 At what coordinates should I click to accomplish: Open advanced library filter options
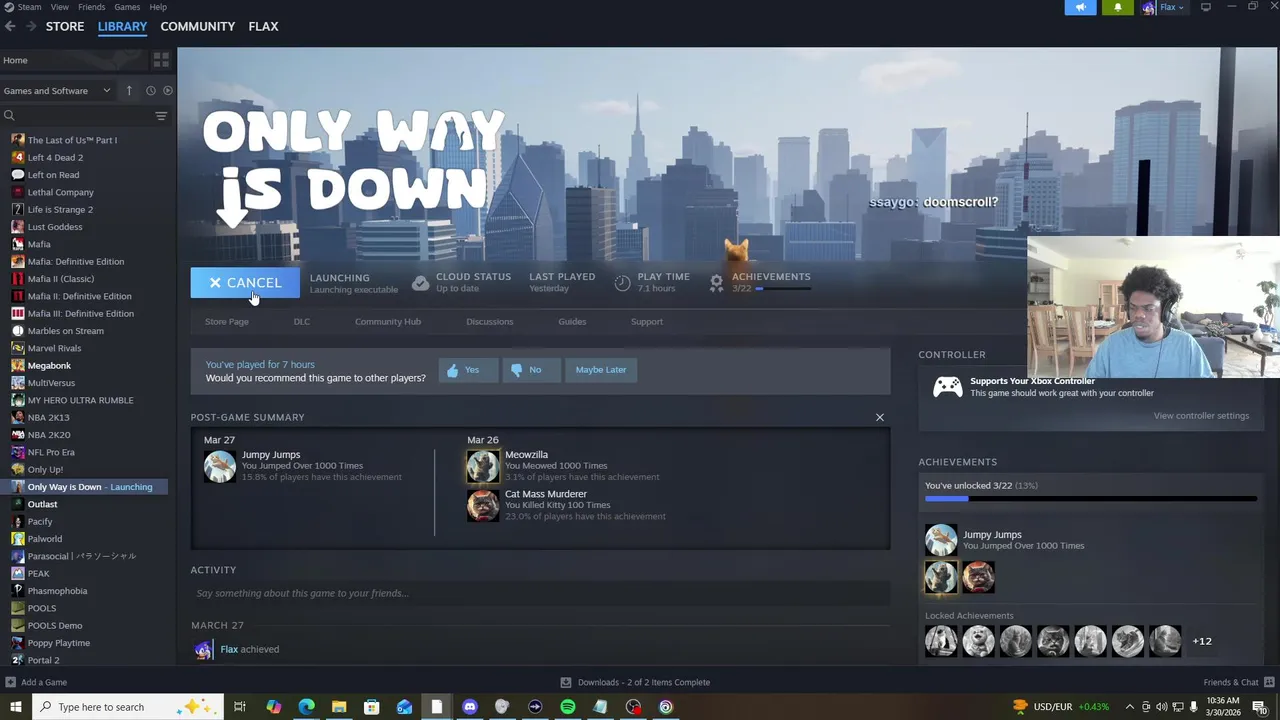161,116
